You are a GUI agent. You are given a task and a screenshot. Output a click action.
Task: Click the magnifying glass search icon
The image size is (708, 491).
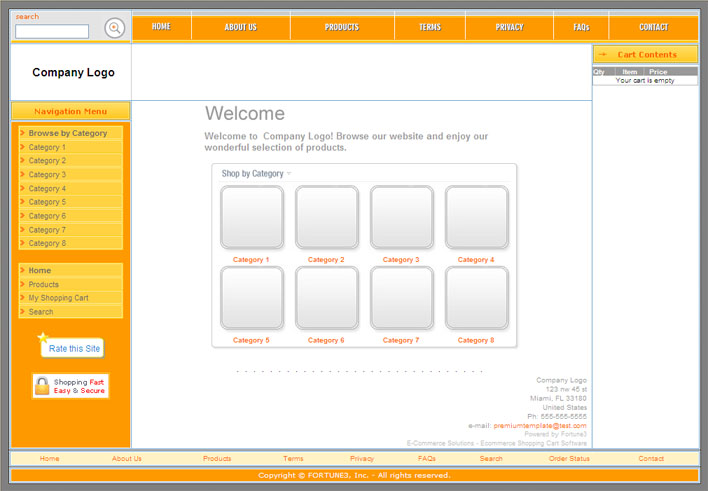coord(115,28)
